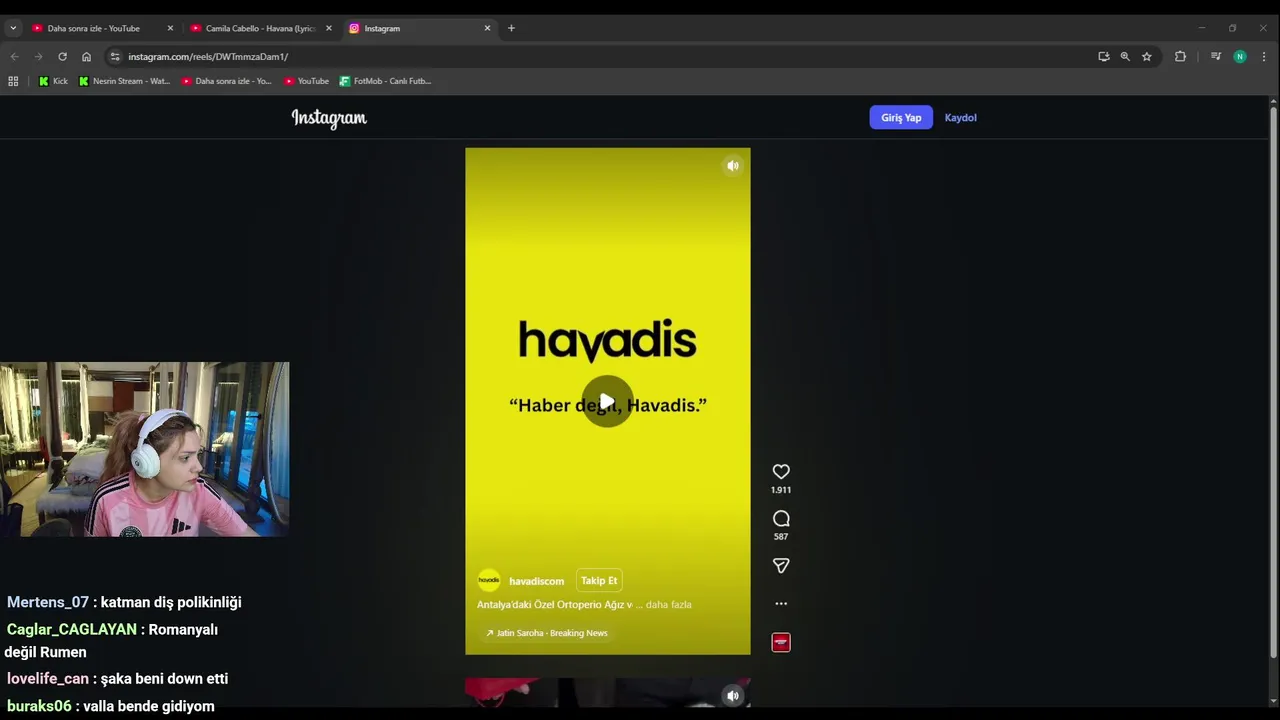
Task: Open the FotMob Canlı Futbol bookmark
Action: (x=386, y=81)
